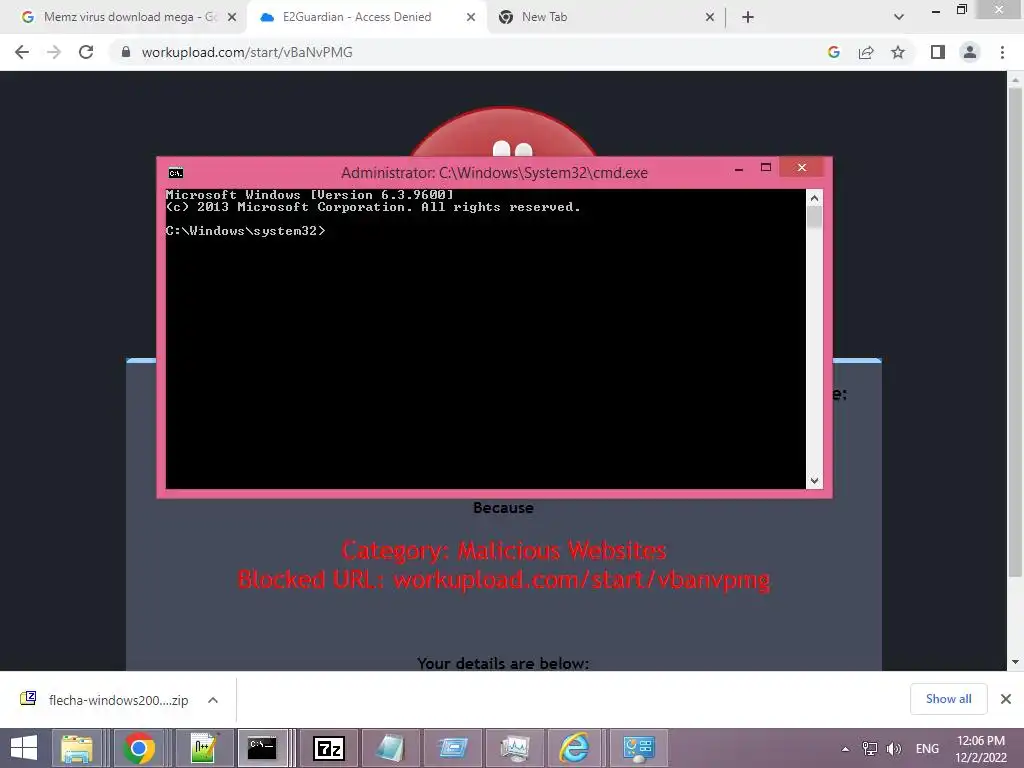This screenshot has width=1024, height=768.
Task: Close the downloads bar
Action: (1006, 699)
